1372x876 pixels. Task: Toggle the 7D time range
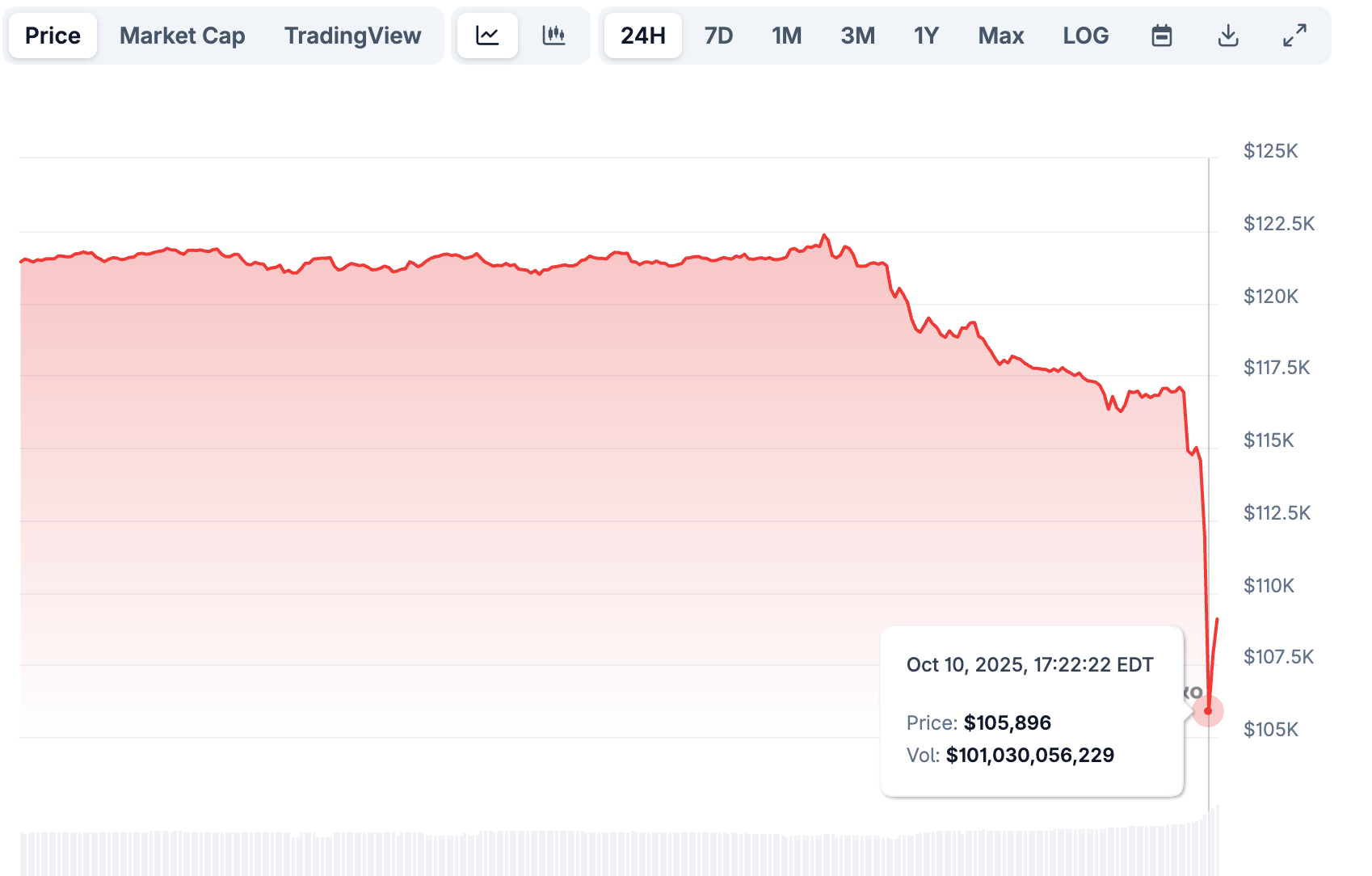click(718, 35)
